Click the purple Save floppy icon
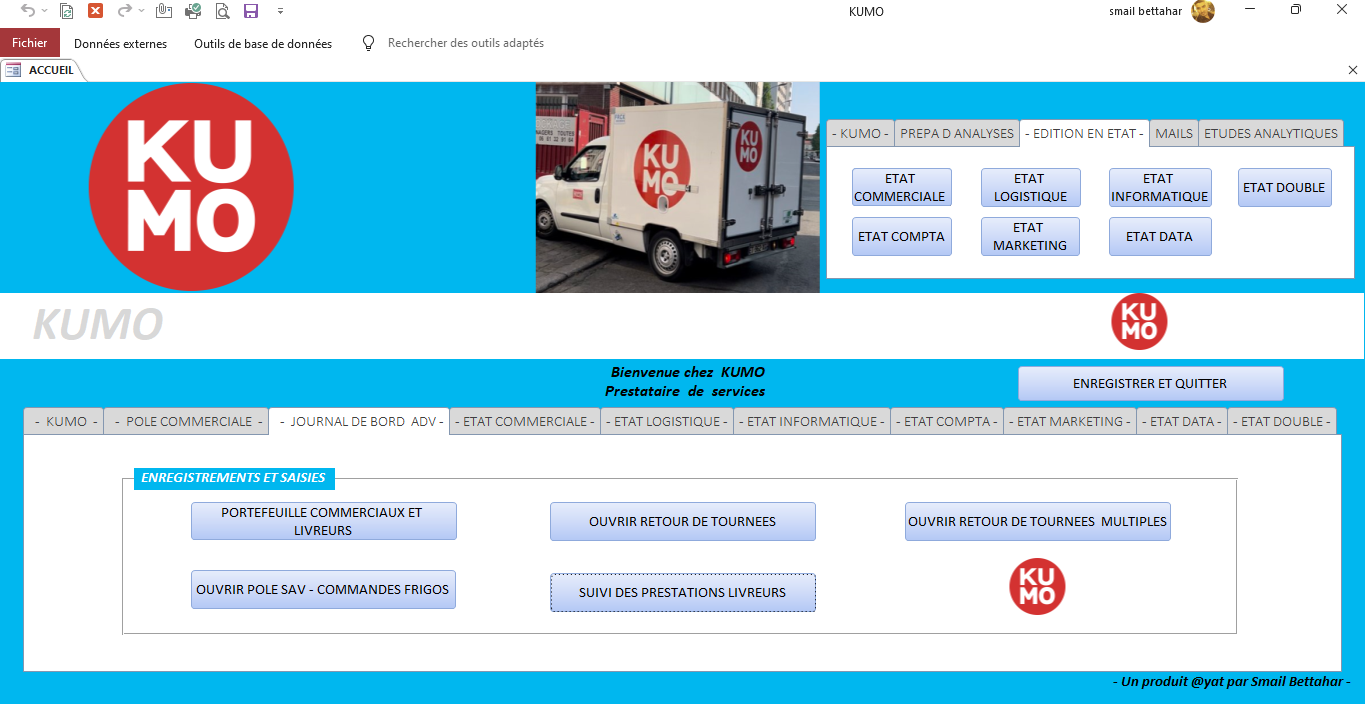Image resolution: width=1365 pixels, height=704 pixels. click(x=251, y=11)
